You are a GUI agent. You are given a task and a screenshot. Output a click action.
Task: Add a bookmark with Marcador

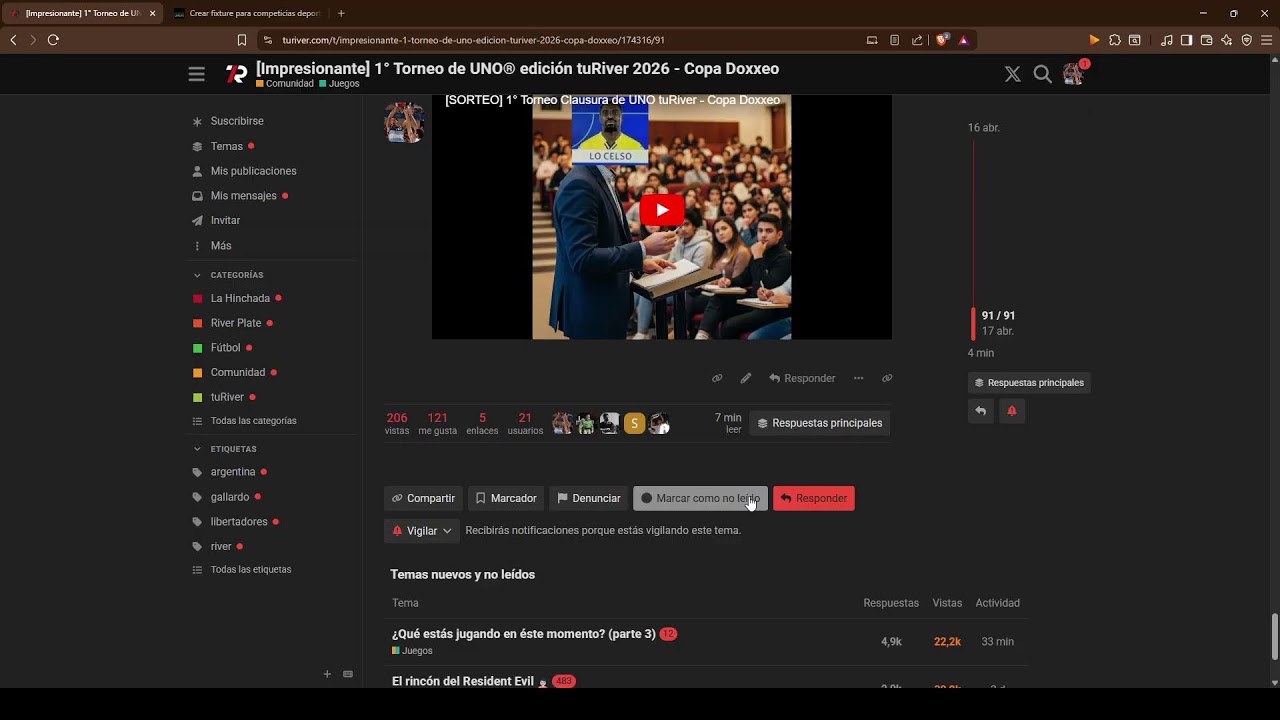(506, 498)
